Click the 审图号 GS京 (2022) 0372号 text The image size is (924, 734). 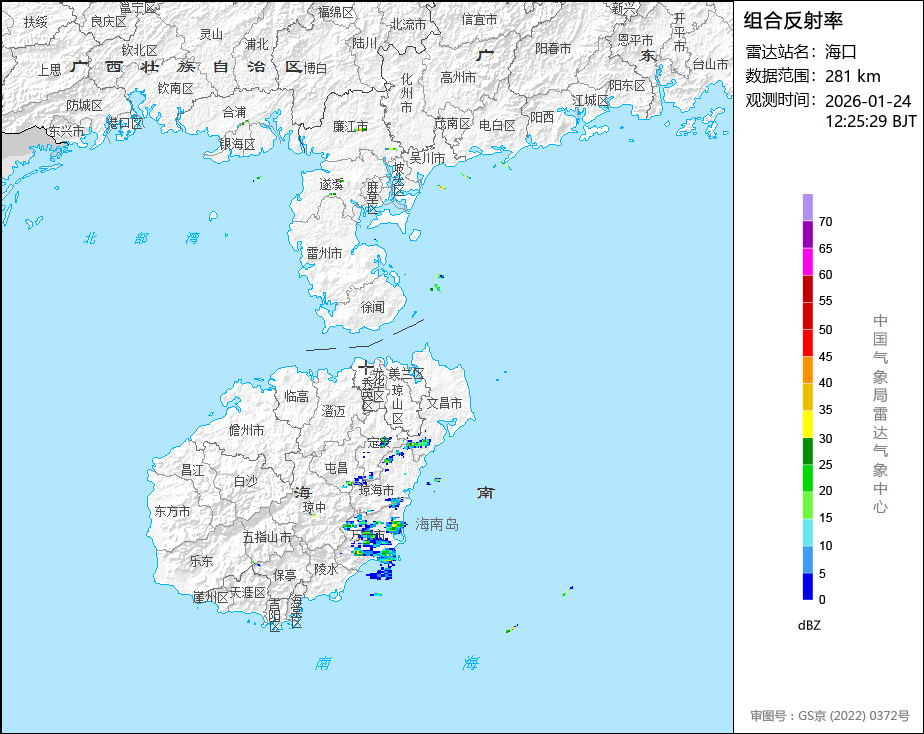coord(829,716)
